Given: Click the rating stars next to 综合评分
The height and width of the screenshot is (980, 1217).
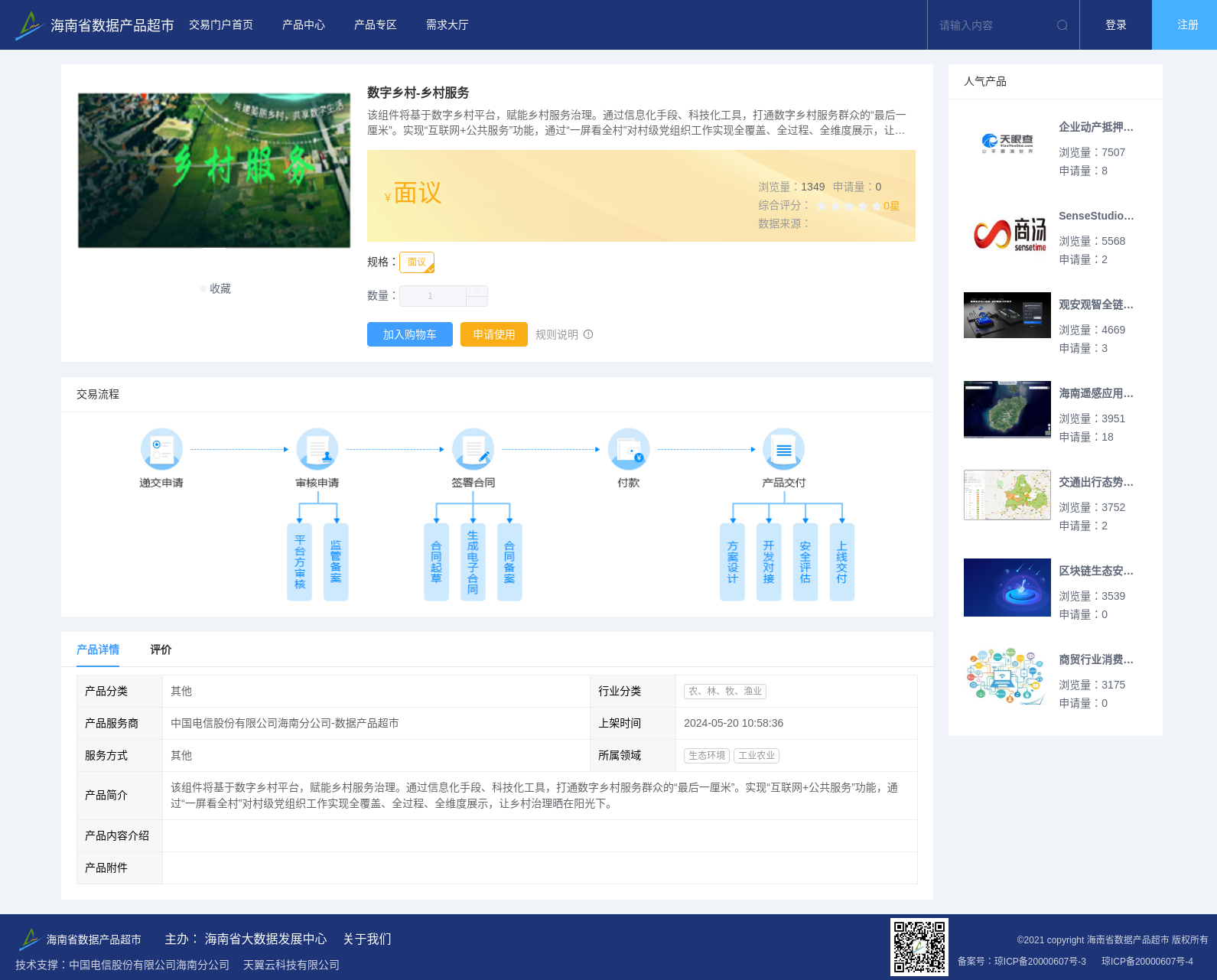Looking at the screenshot, I should click(849, 206).
